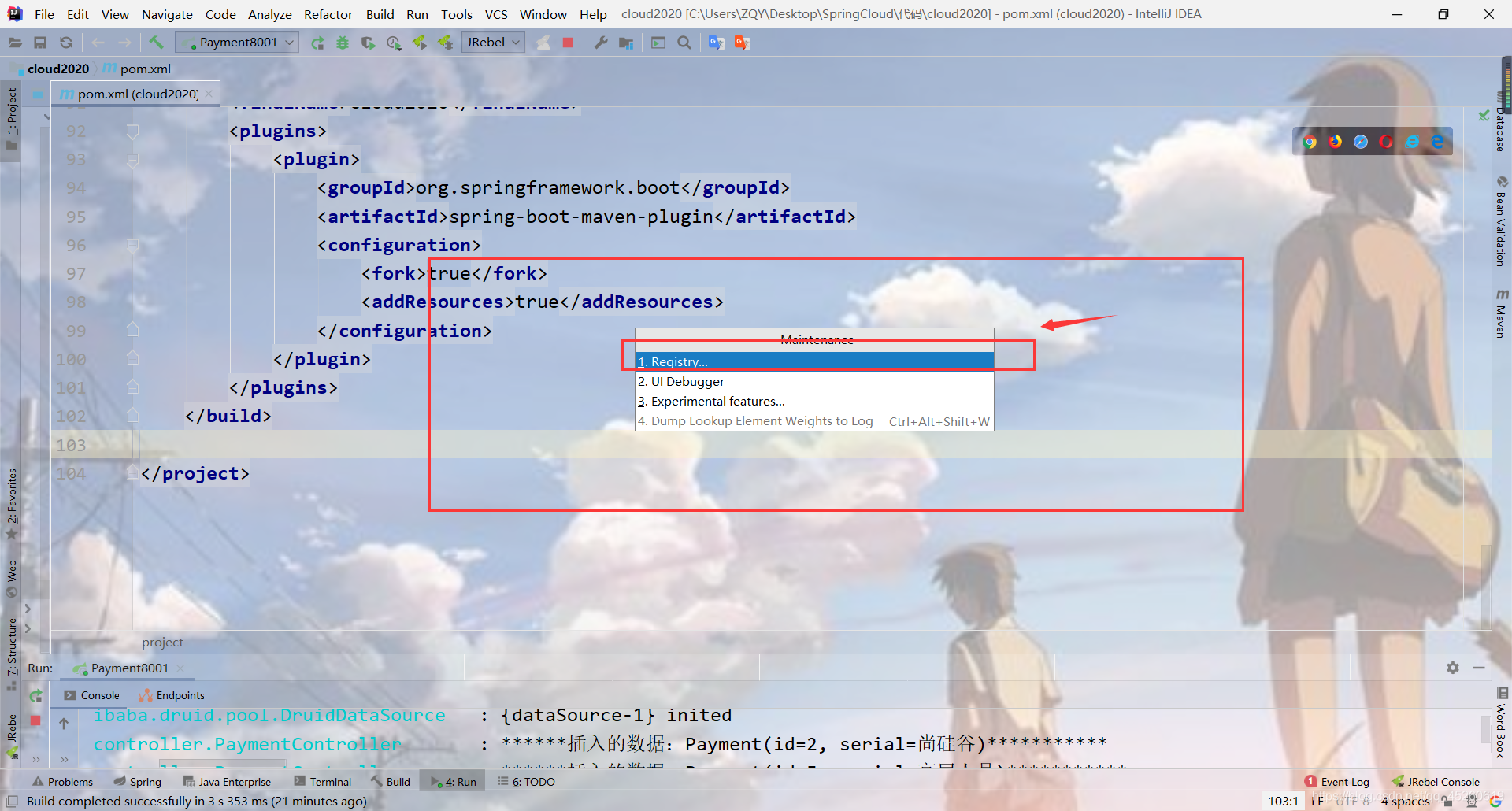Open in Firefox browser icon

coord(1336,142)
